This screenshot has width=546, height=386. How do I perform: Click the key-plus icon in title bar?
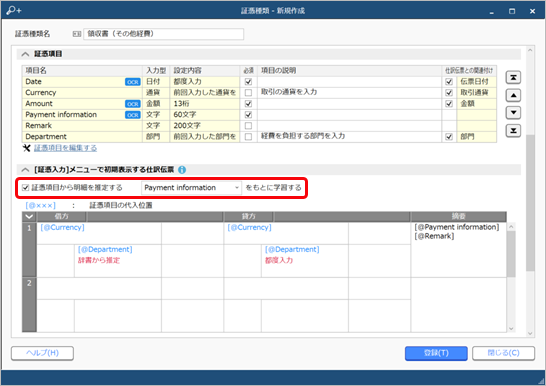pyautogui.click(x=14, y=11)
